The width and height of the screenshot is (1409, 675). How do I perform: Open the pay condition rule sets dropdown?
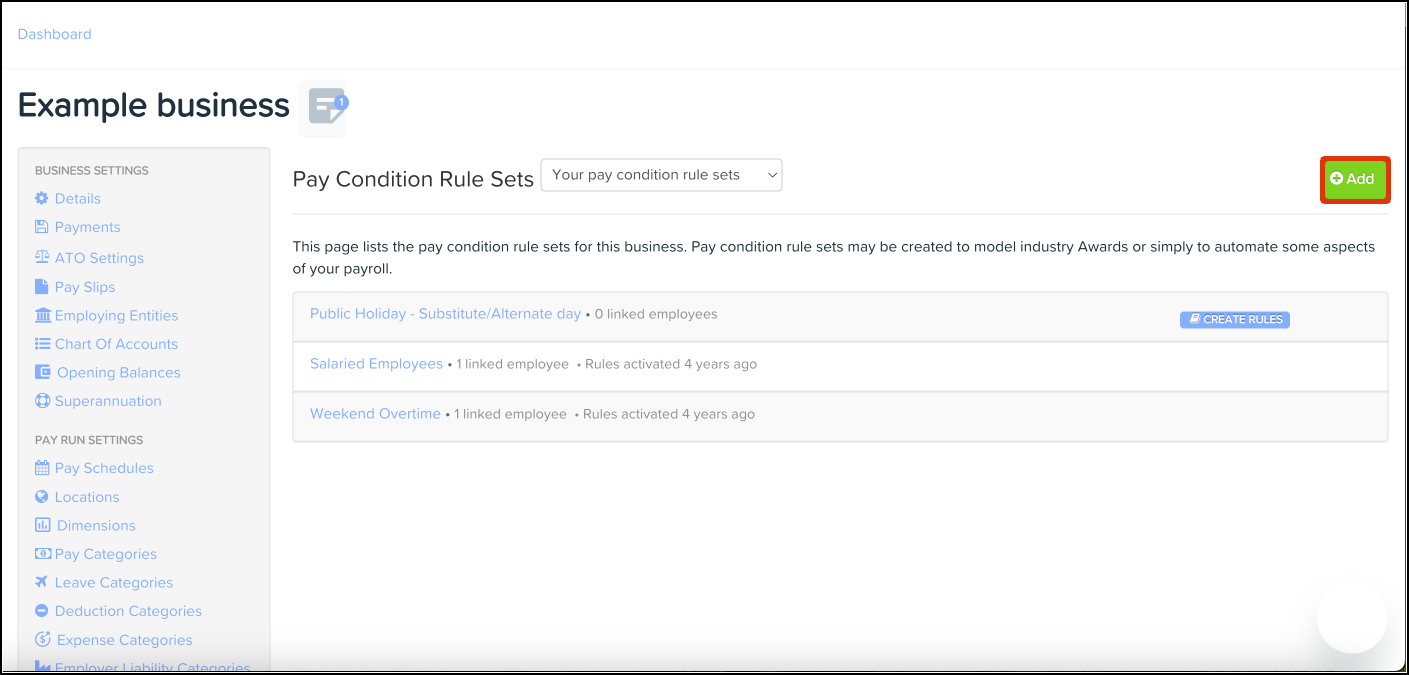click(661, 175)
